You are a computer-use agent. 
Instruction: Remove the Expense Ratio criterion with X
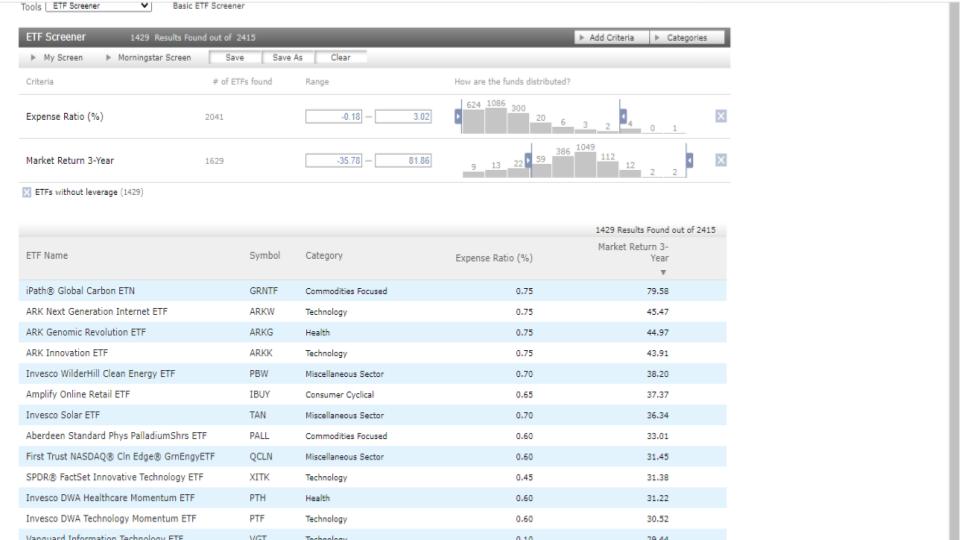[x=721, y=116]
